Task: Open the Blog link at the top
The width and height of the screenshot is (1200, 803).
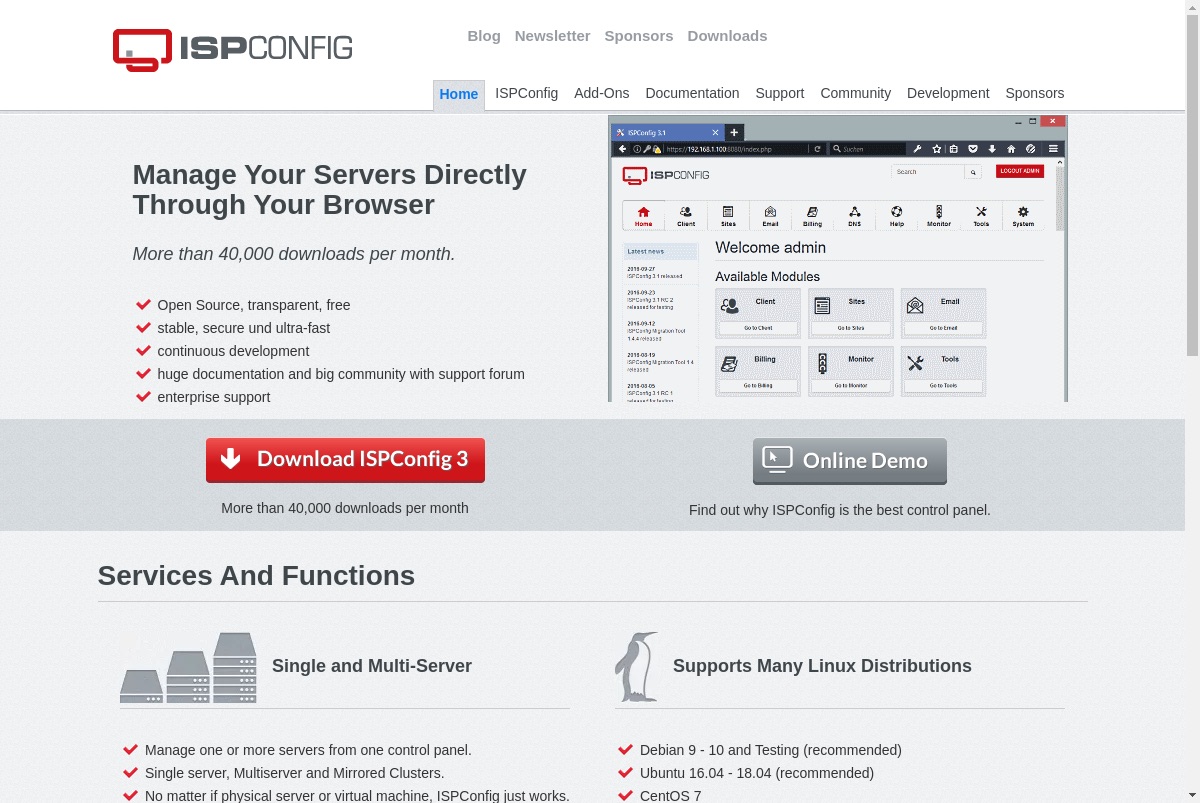Action: click(x=484, y=36)
